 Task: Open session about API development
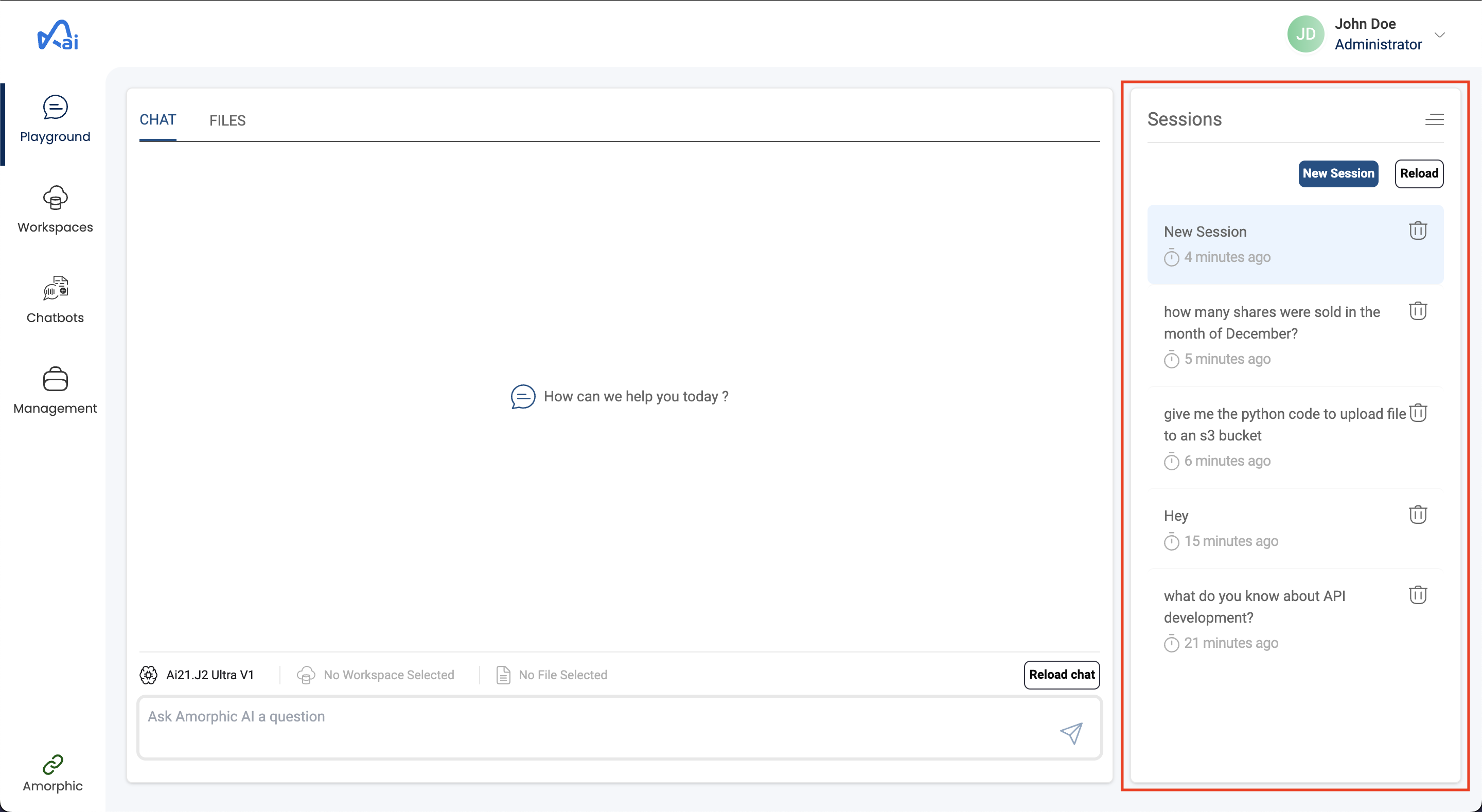point(1295,619)
